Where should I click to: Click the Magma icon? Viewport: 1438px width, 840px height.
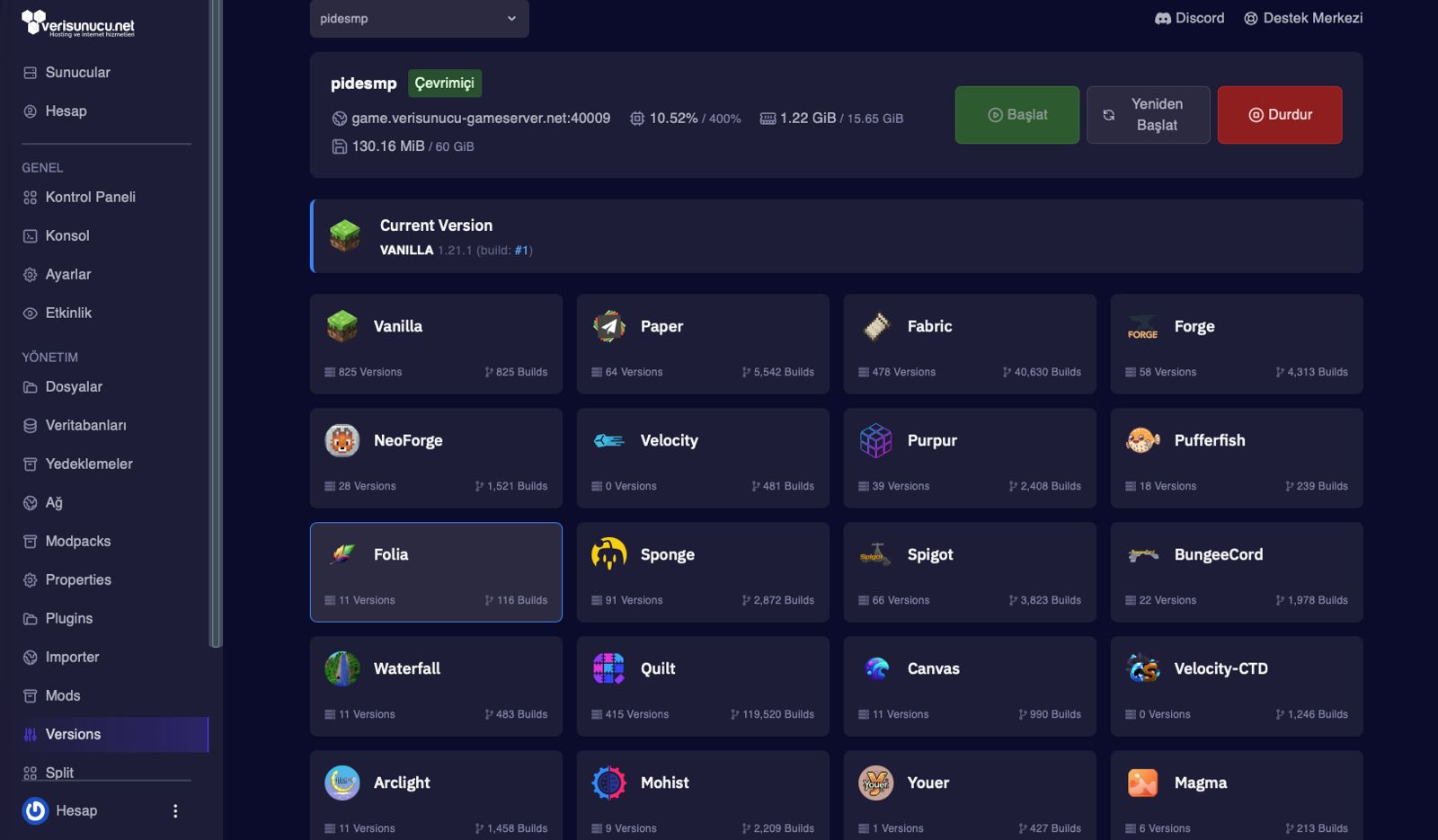(1143, 783)
